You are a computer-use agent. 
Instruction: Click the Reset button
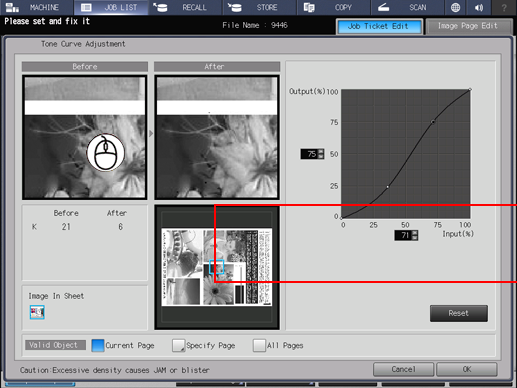[459, 313]
